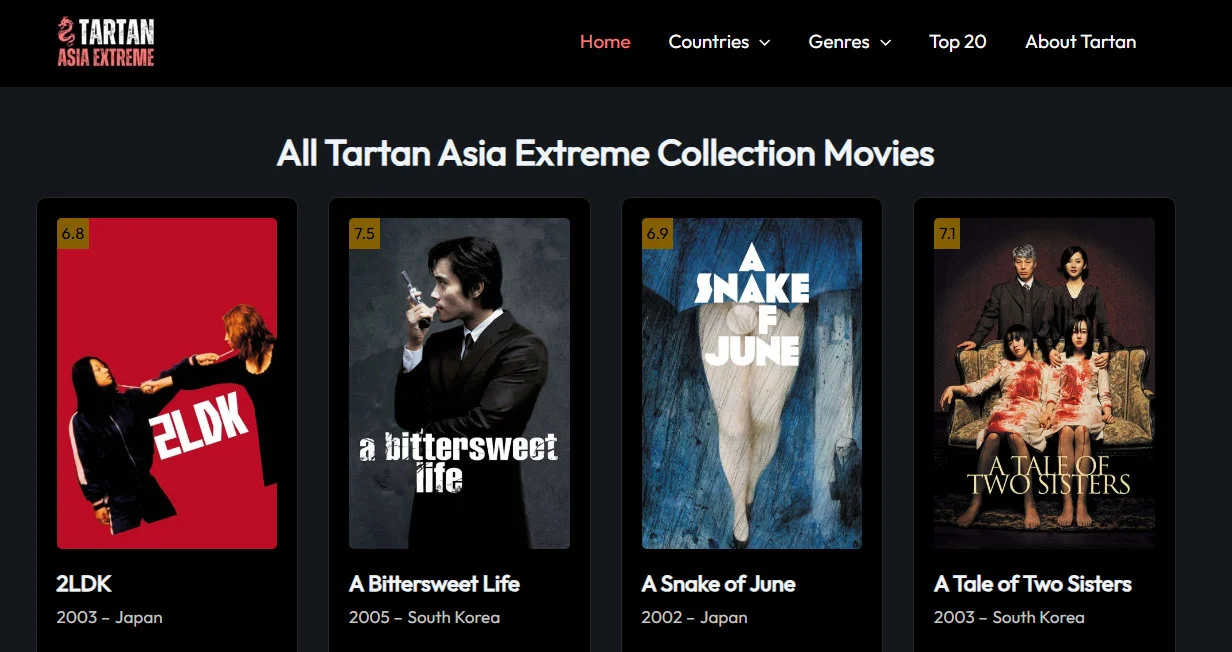Click the 'All Tartan Asia Extreme Collection Movies' heading
Image resolution: width=1232 pixels, height=652 pixels.
(605, 153)
